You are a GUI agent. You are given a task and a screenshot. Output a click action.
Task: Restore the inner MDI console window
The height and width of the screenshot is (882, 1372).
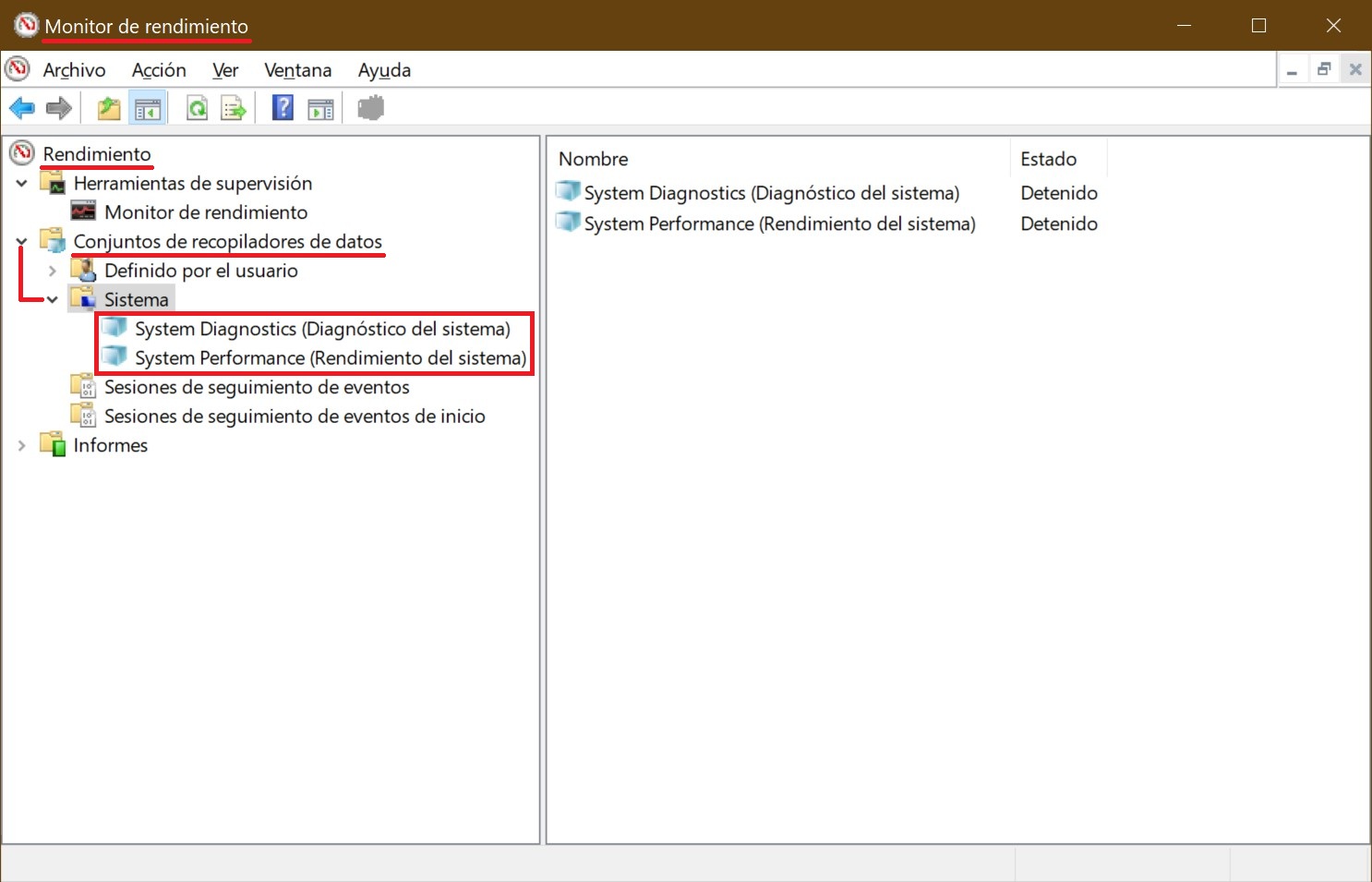1324,70
